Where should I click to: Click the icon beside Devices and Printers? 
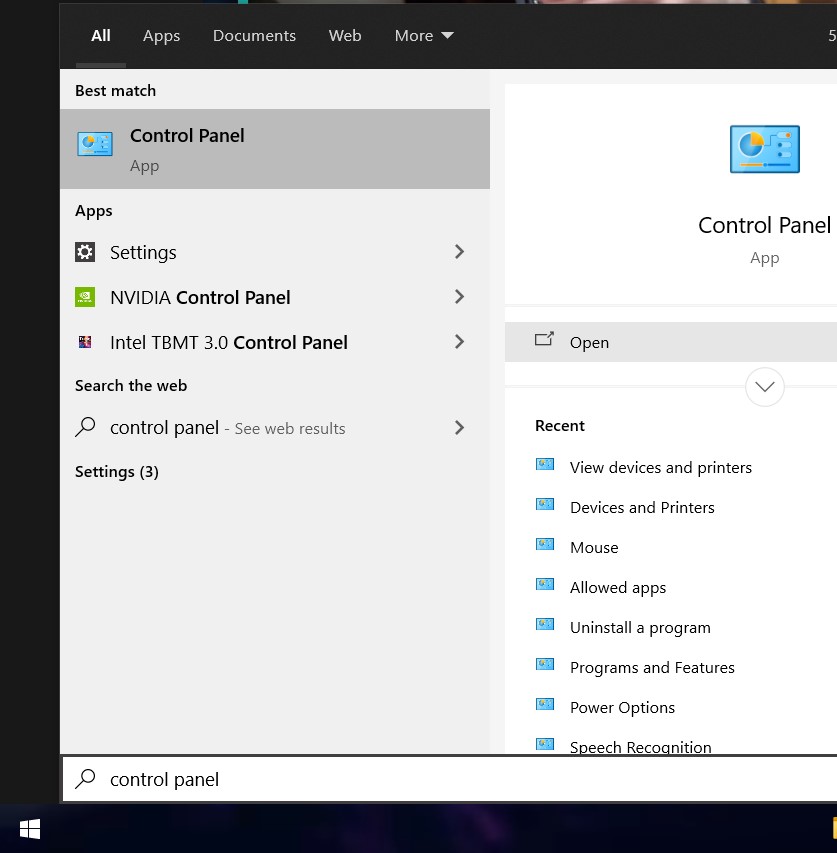tap(545, 504)
